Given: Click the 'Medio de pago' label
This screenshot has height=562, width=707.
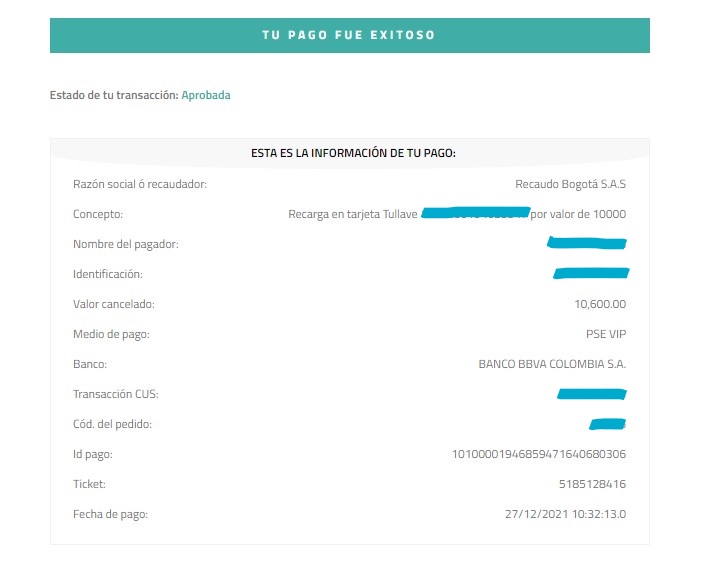Looking at the screenshot, I should click(x=111, y=334).
